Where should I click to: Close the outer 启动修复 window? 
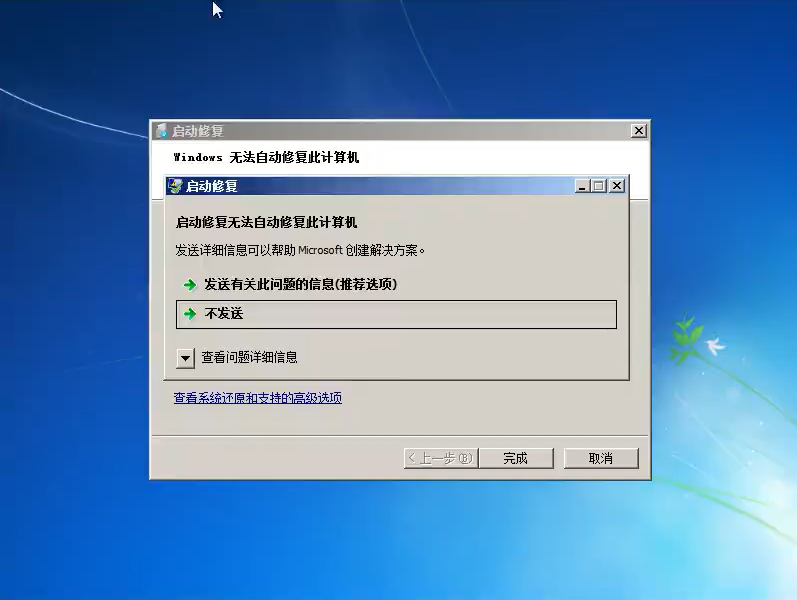coord(639,131)
